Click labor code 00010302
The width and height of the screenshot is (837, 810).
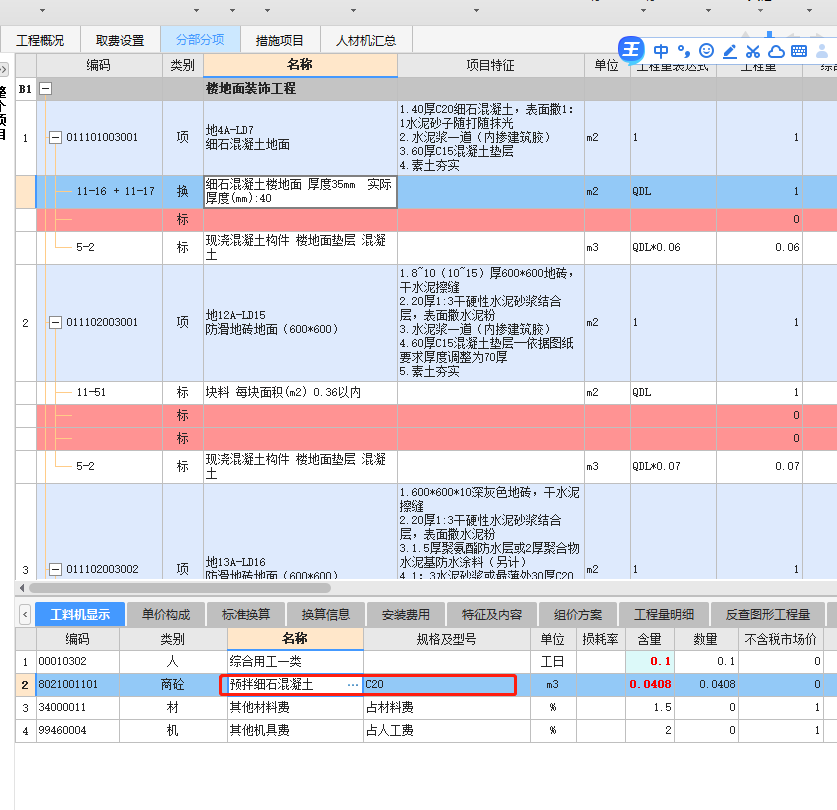(x=62, y=662)
